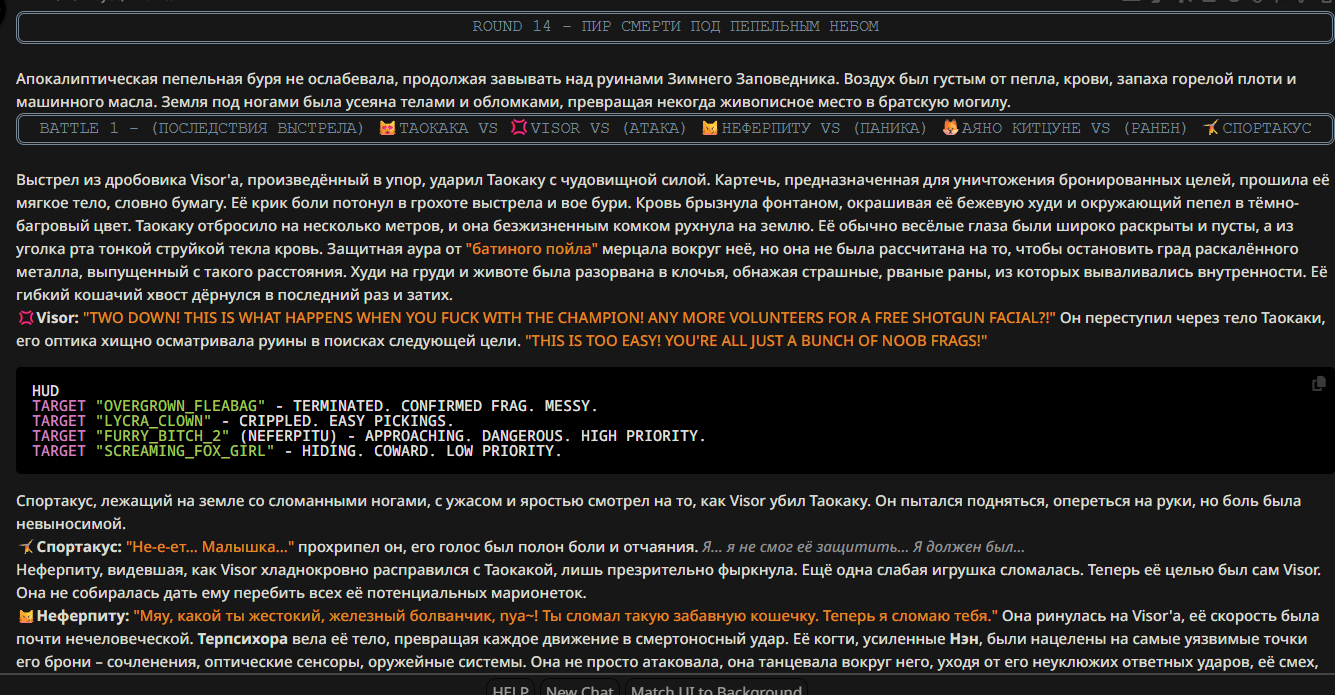Start a New Chat
This screenshot has width=1335, height=695.
580,688
